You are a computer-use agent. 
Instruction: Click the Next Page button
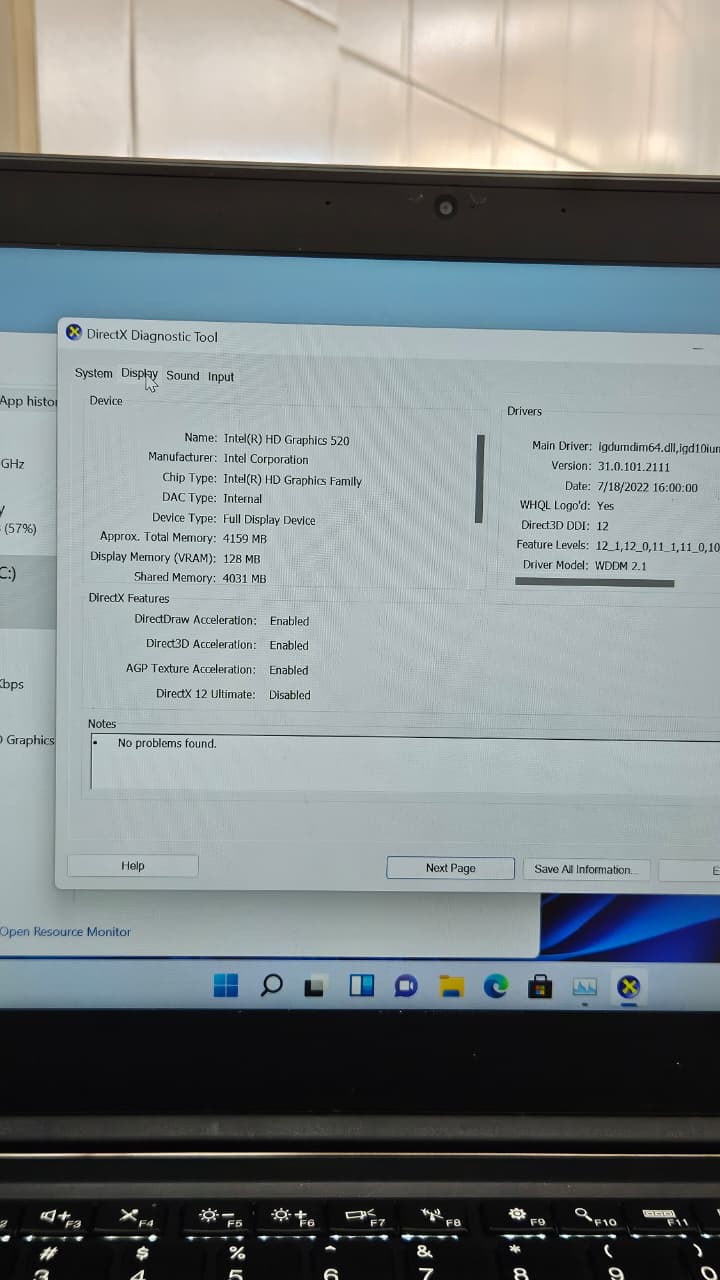[x=450, y=868]
